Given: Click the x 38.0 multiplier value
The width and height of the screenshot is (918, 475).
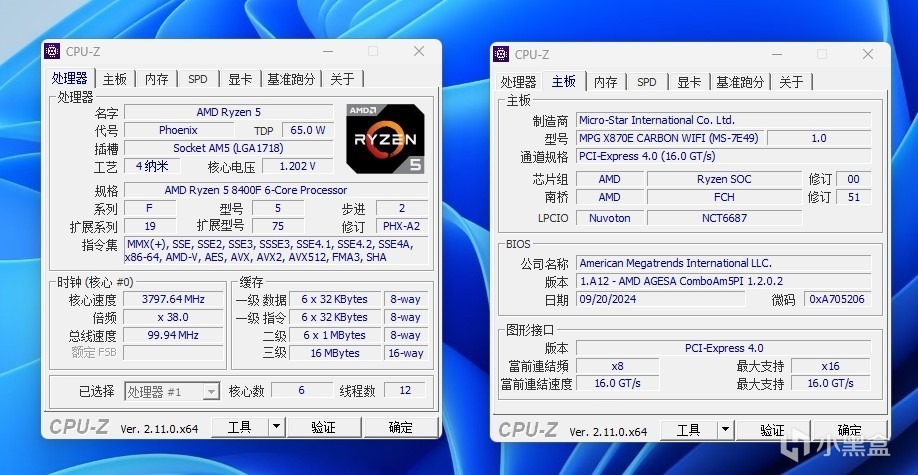Looking at the screenshot, I should tap(173, 317).
